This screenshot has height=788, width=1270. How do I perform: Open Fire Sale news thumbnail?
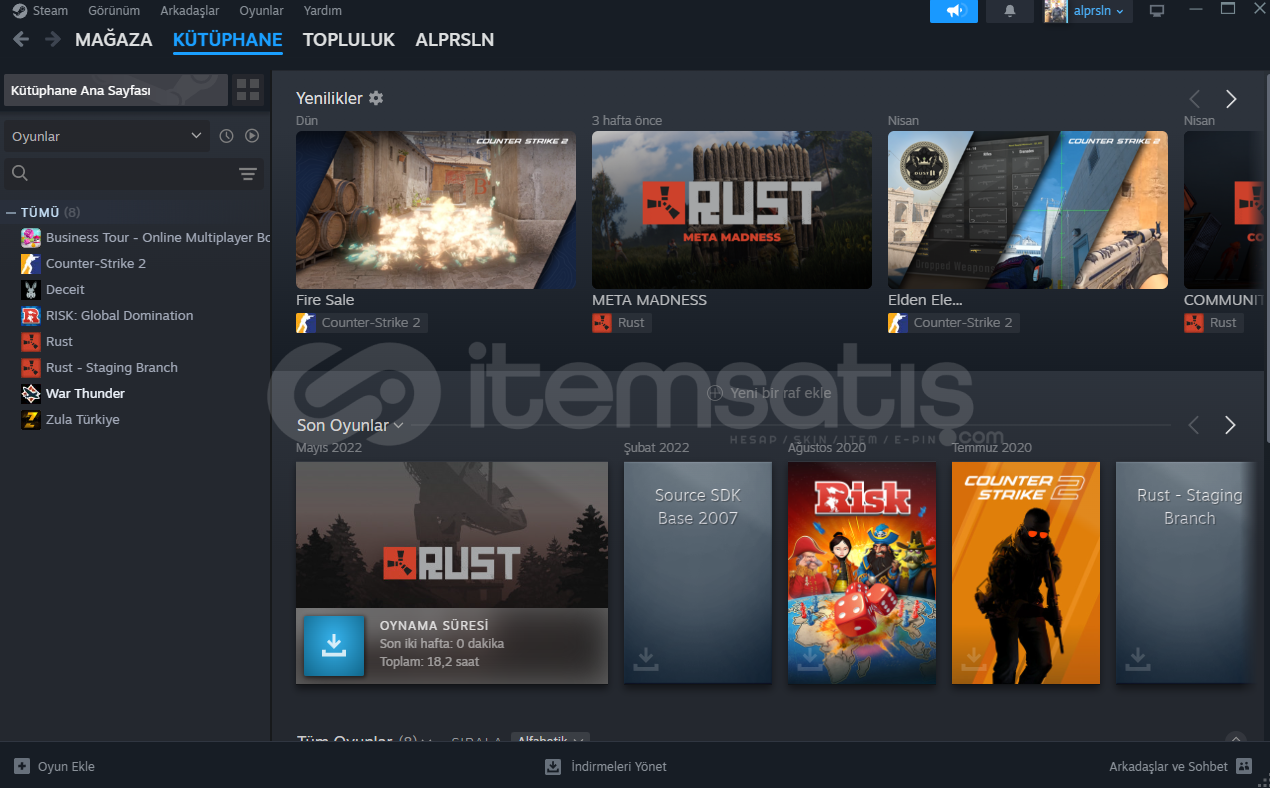pyautogui.click(x=436, y=210)
